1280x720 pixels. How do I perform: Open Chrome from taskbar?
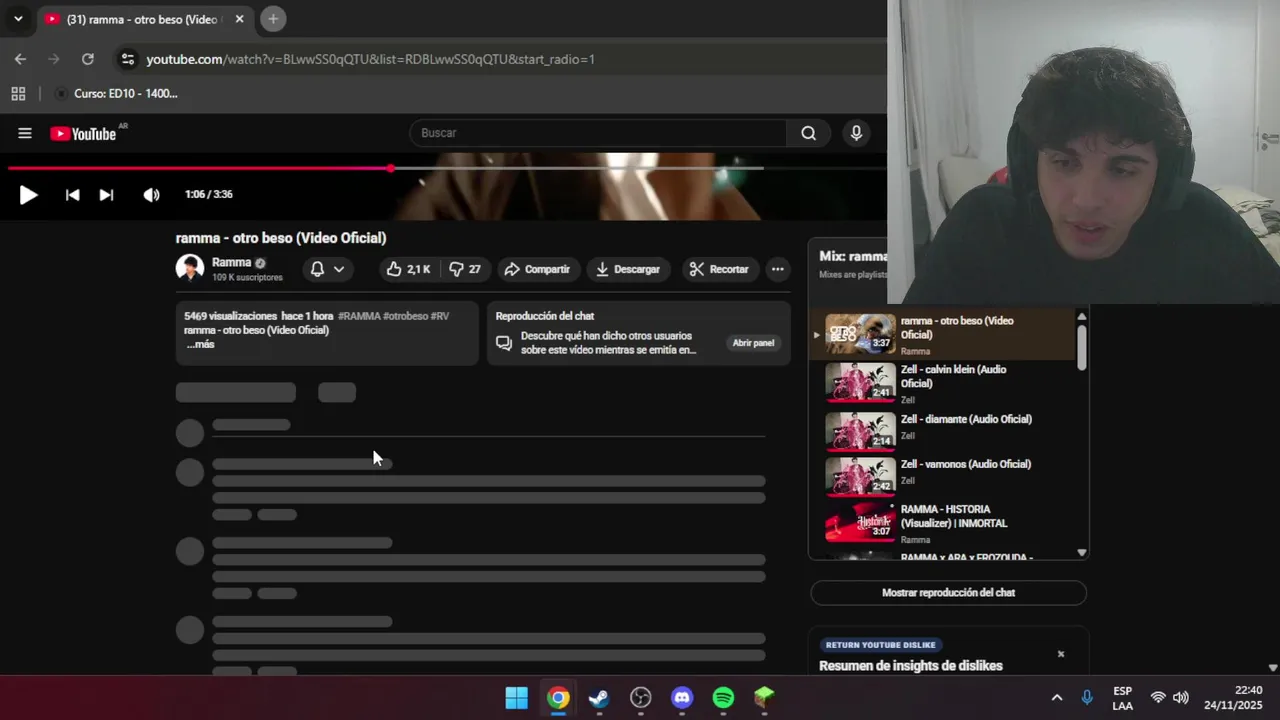click(558, 698)
